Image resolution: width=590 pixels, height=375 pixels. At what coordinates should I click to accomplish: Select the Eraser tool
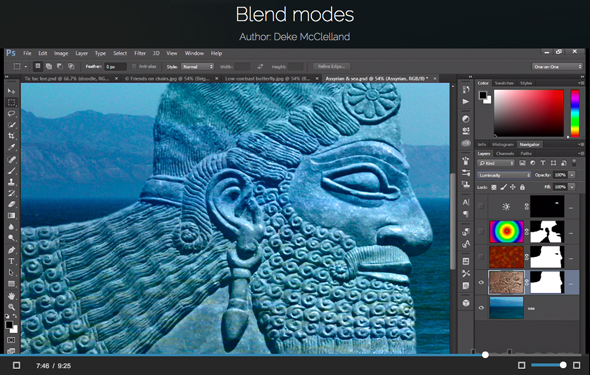click(11, 204)
